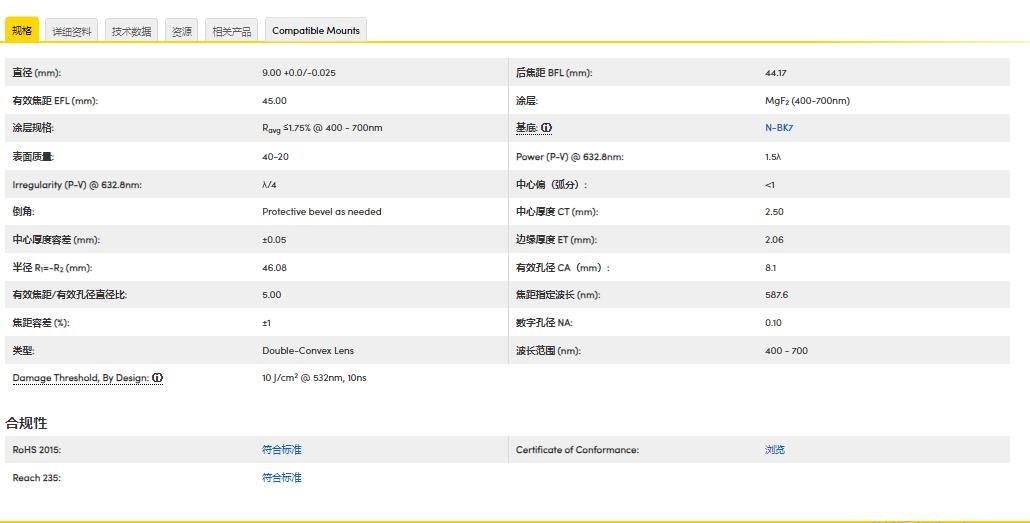Click the Reach 235 label
Screen dimensions: 1030x523
tap(37, 478)
